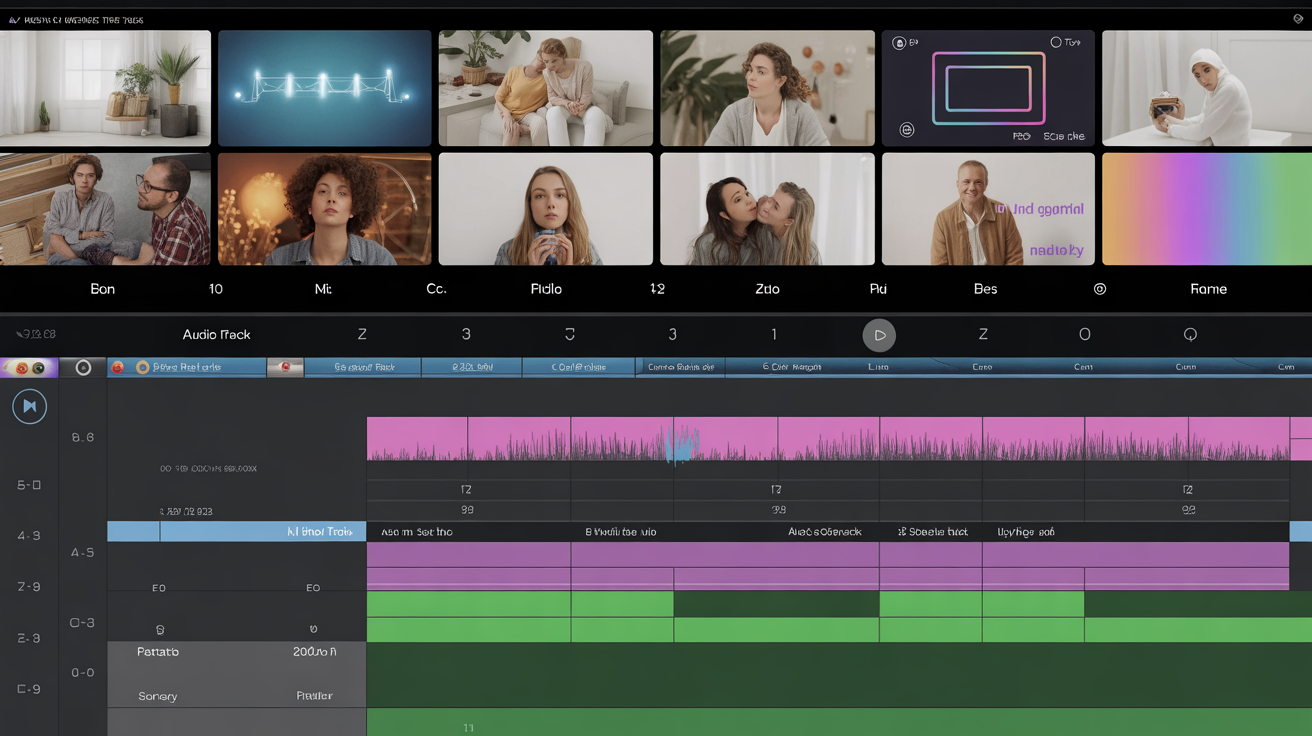Viewport: 1312px width, 736px height.
Task: Open the older man in tan jacket thumbnail
Action: click(988, 209)
